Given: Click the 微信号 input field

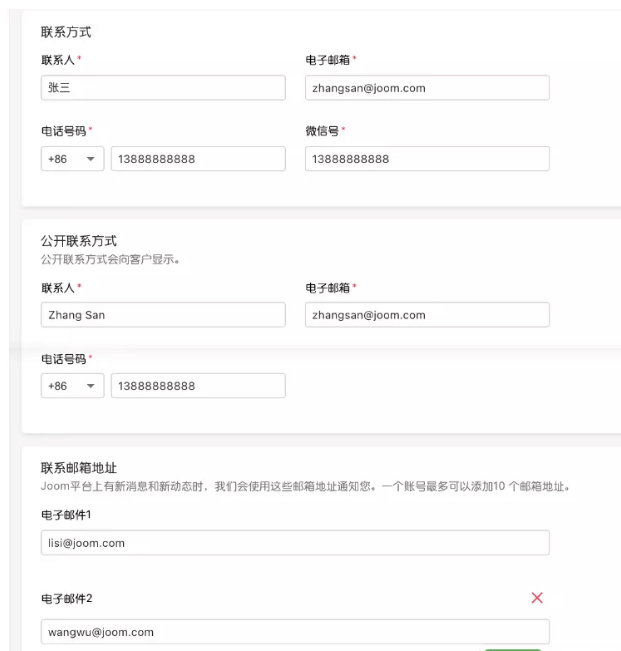Looking at the screenshot, I should tap(427, 159).
